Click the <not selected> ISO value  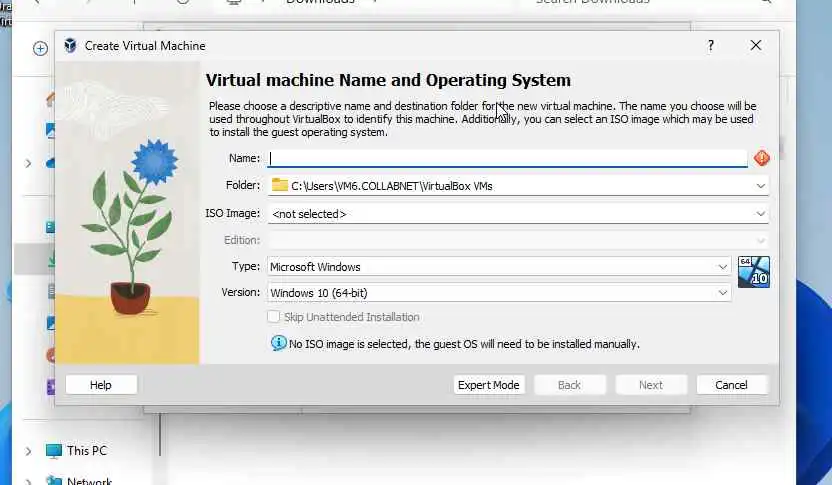309,214
